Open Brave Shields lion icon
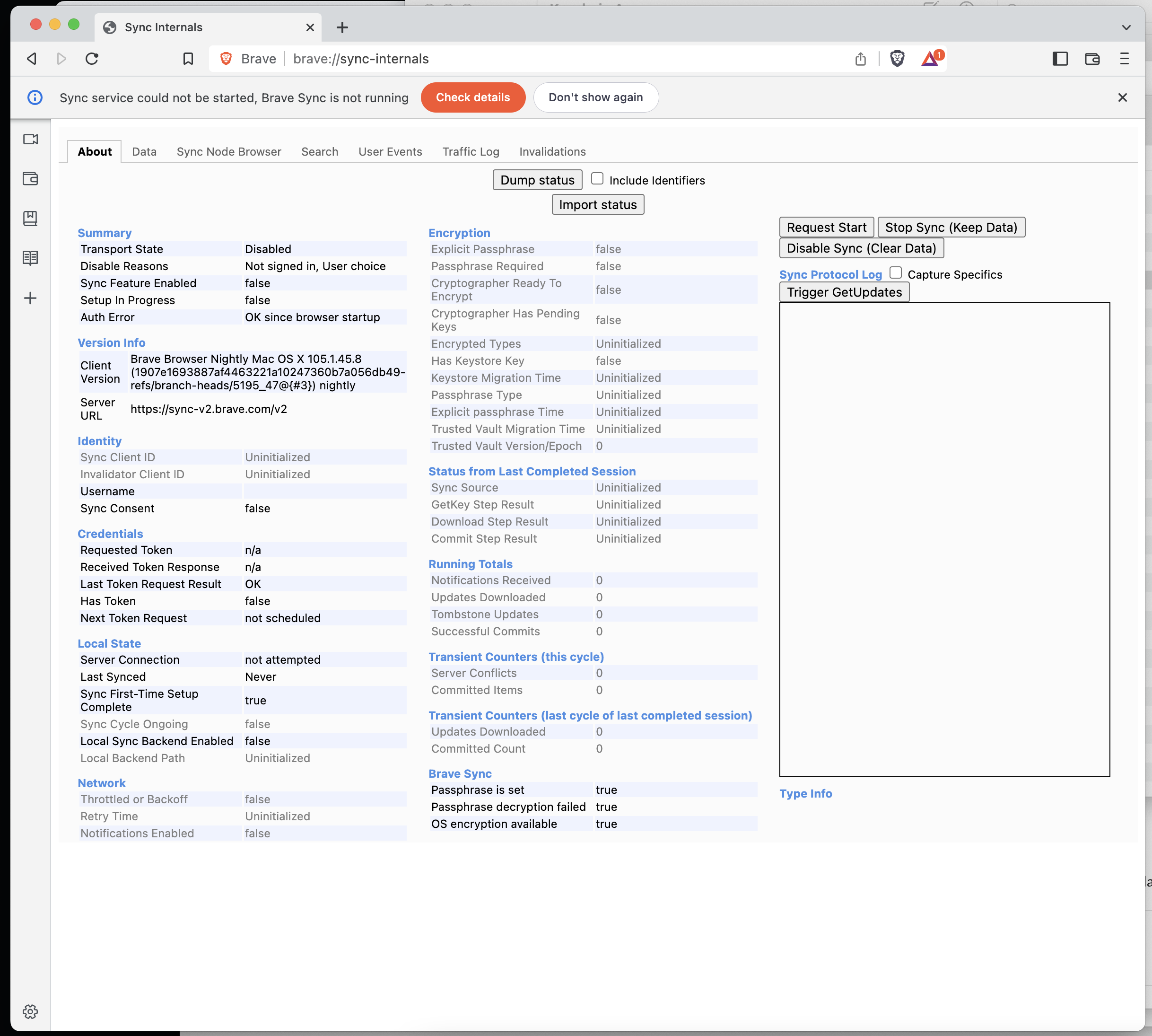Viewport: 1152px width, 1036px height. 897,59
